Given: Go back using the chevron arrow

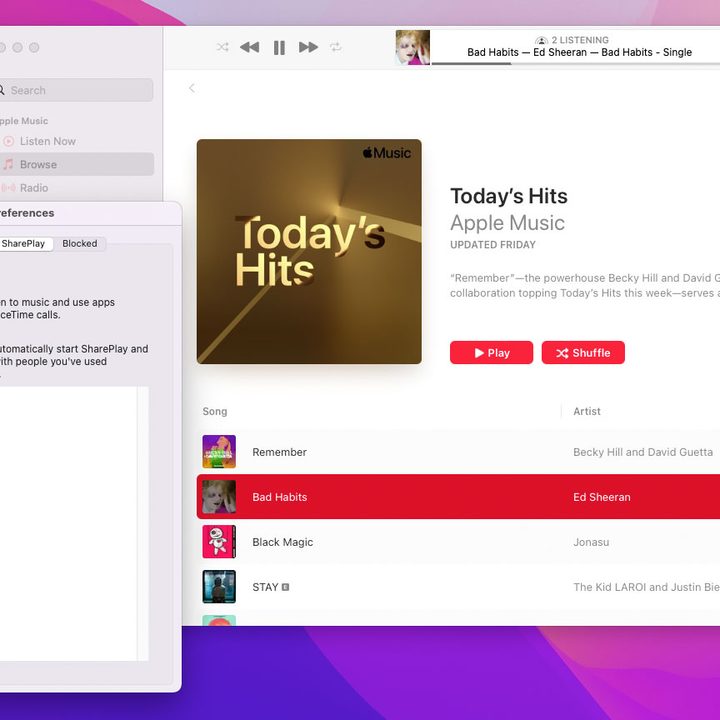Looking at the screenshot, I should 192,88.
